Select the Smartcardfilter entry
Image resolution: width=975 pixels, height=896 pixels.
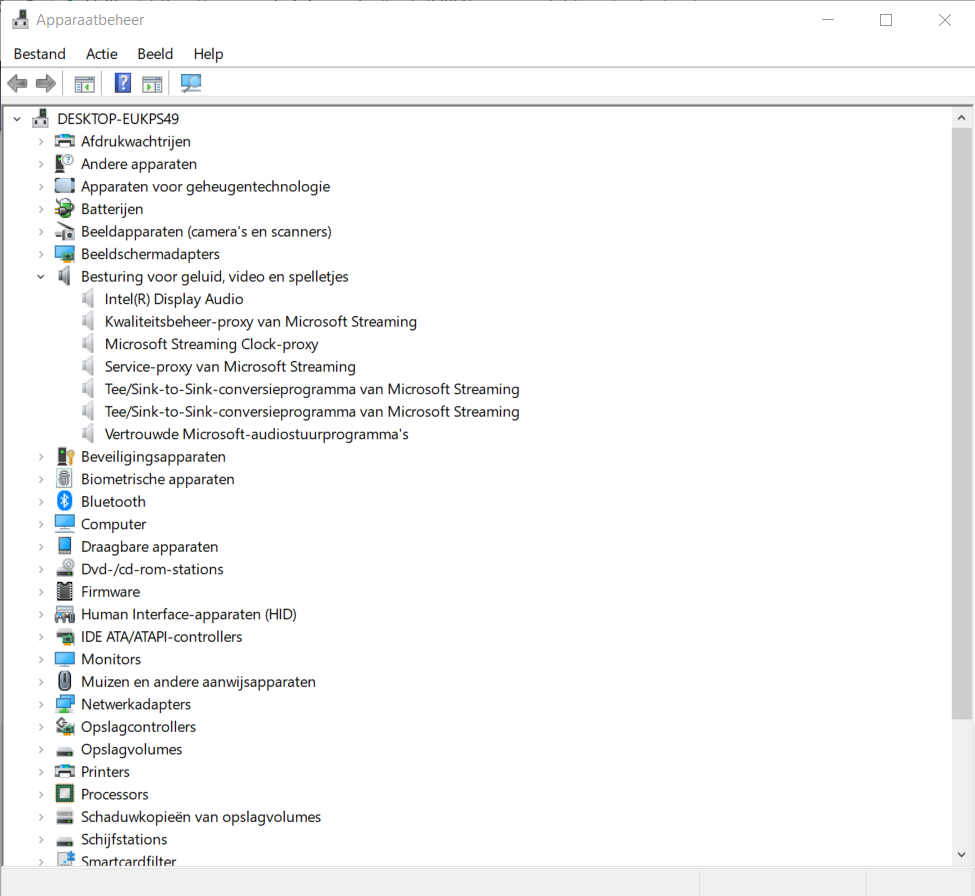pyautogui.click(x=129, y=861)
